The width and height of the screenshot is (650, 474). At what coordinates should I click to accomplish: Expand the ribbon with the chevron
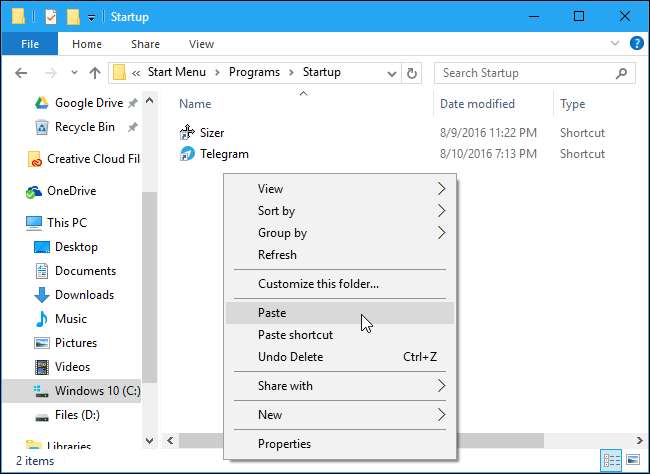[614, 44]
